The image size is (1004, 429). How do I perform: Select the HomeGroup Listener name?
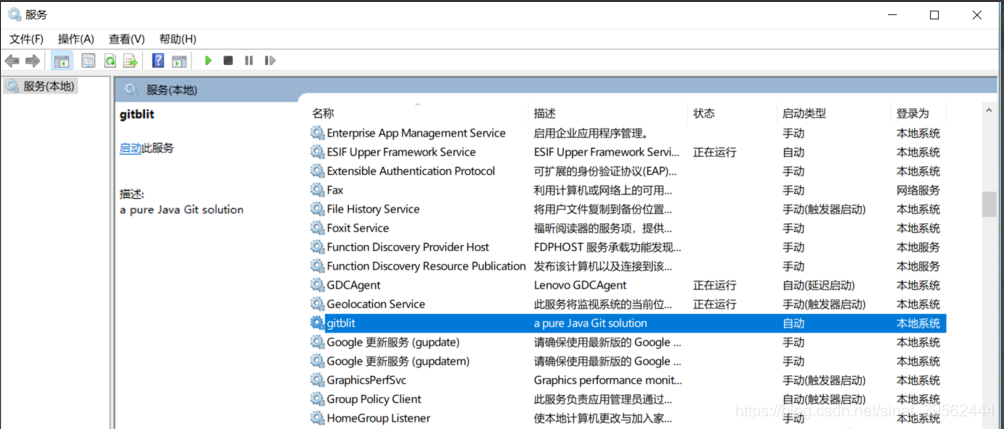[x=378, y=418]
